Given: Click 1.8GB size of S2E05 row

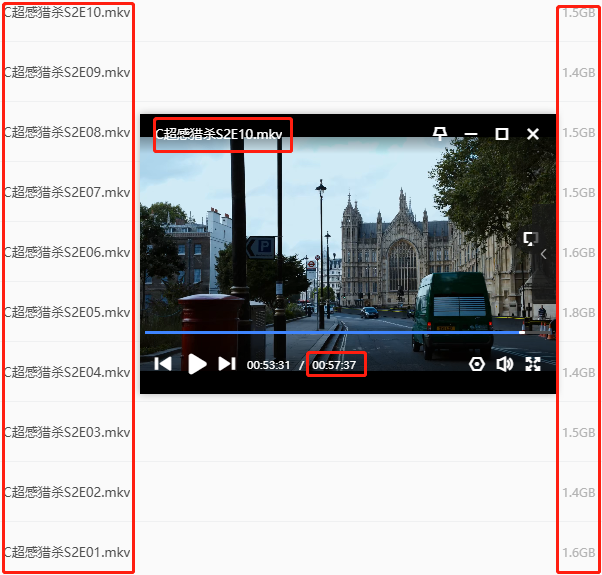Looking at the screenshot, I should coord(579,312).
